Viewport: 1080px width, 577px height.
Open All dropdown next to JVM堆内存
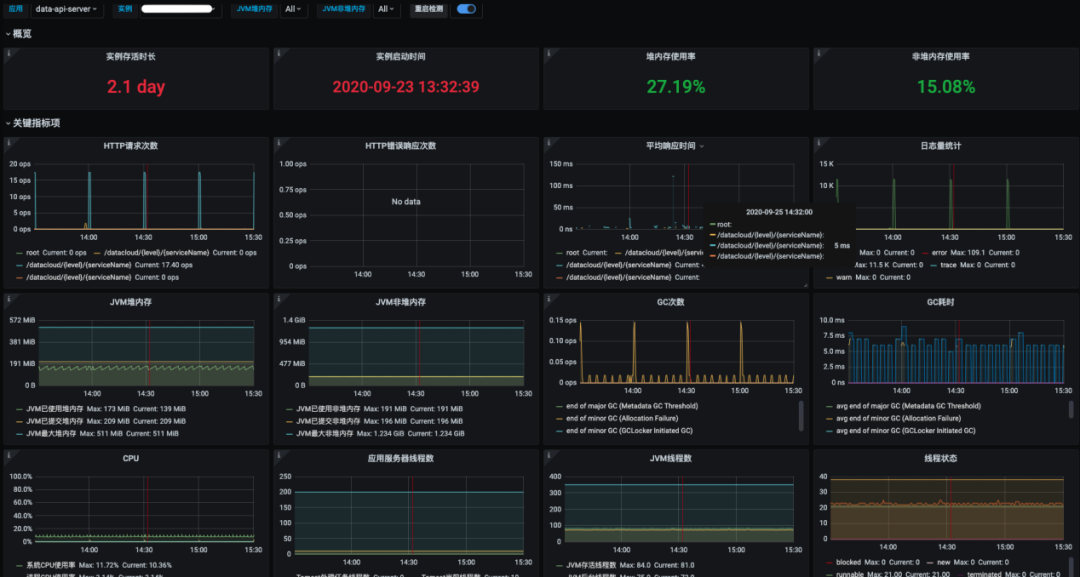coord(293,9)
